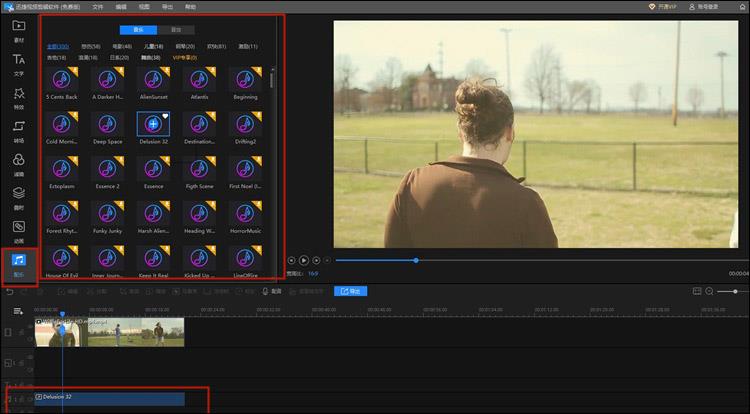Viewport: 750px width, 414px height.
Task: Open the Transitions panel in sidebar
Action: coord(19,130)
